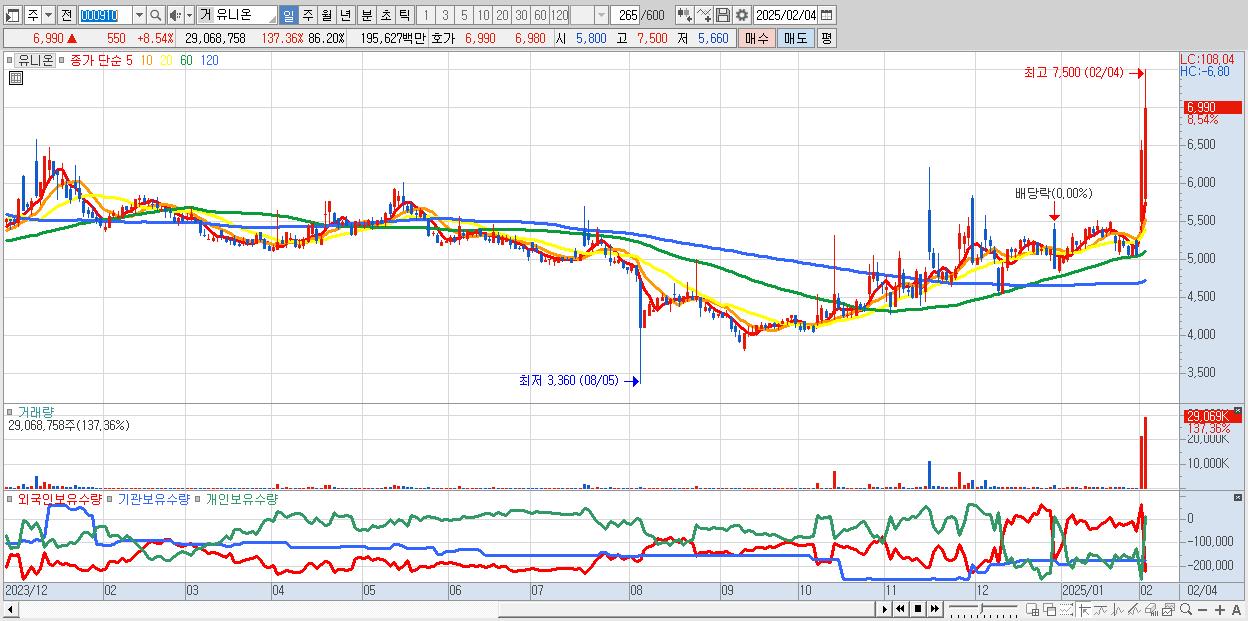1248x621 pixels.
Task: Click the dotted chart compare icon at bottom
Action: (x=1066, y=610)
